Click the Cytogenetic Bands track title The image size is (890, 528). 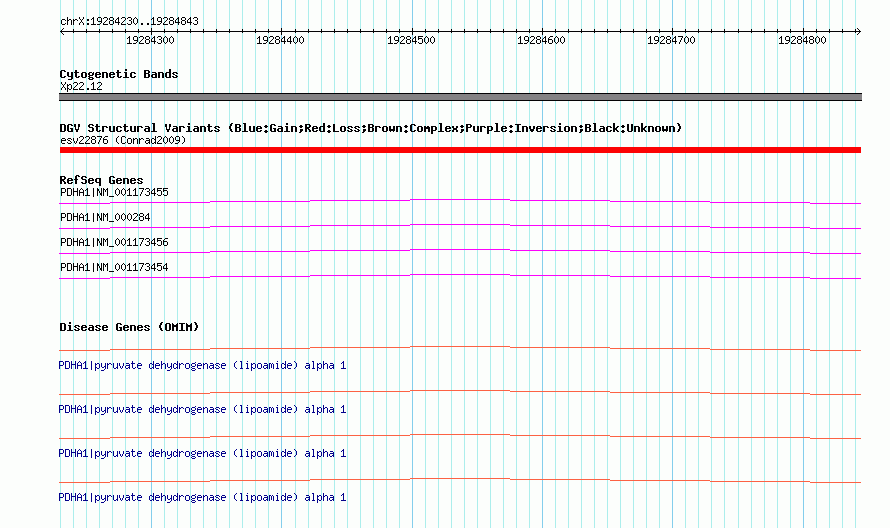pyautogui.click(x=119, y=74)
